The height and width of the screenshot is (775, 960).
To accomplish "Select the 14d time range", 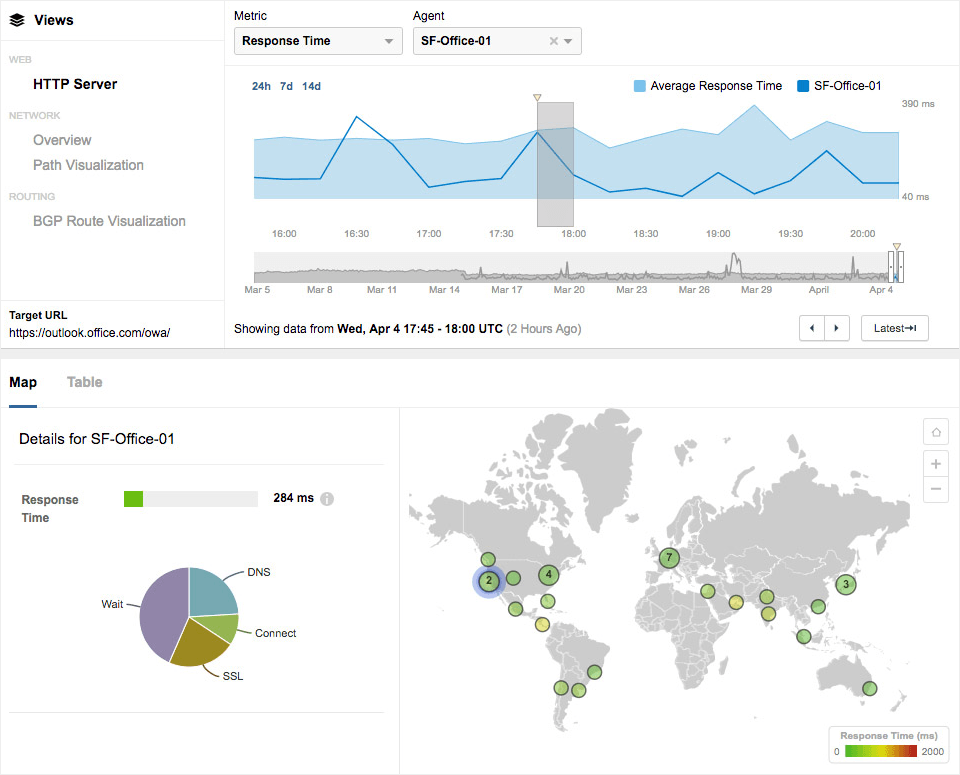I will [311, 86].
